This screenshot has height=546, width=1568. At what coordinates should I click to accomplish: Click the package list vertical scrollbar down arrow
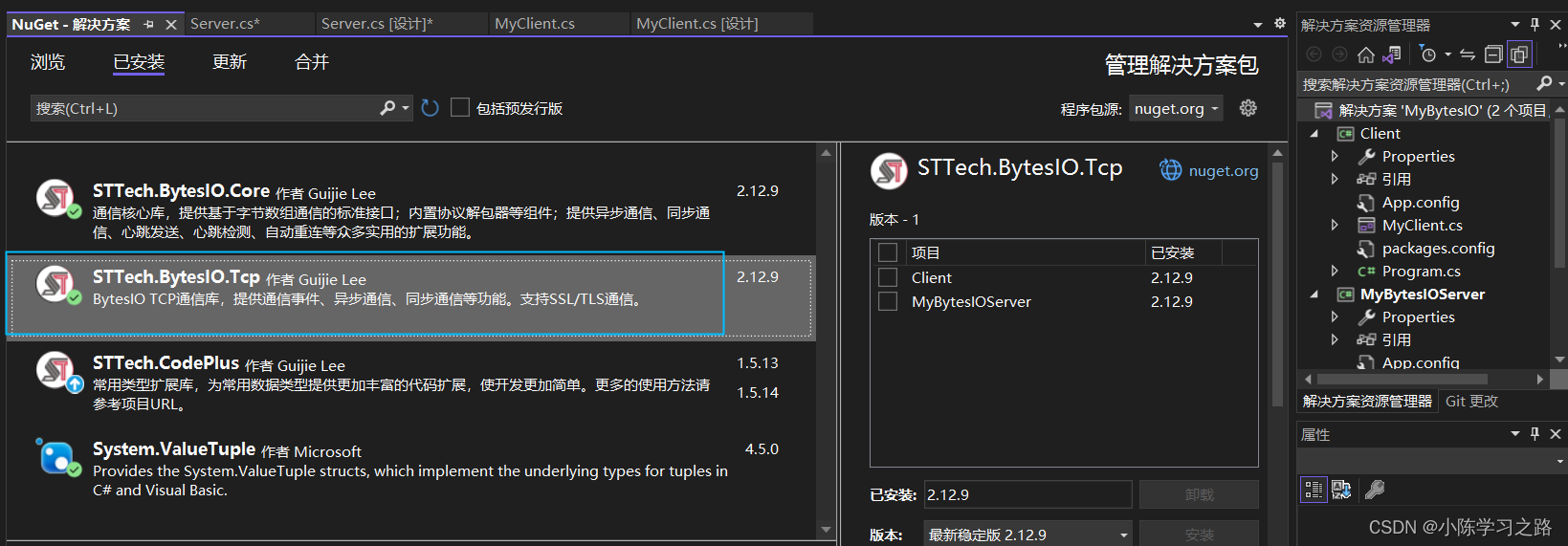826,529
